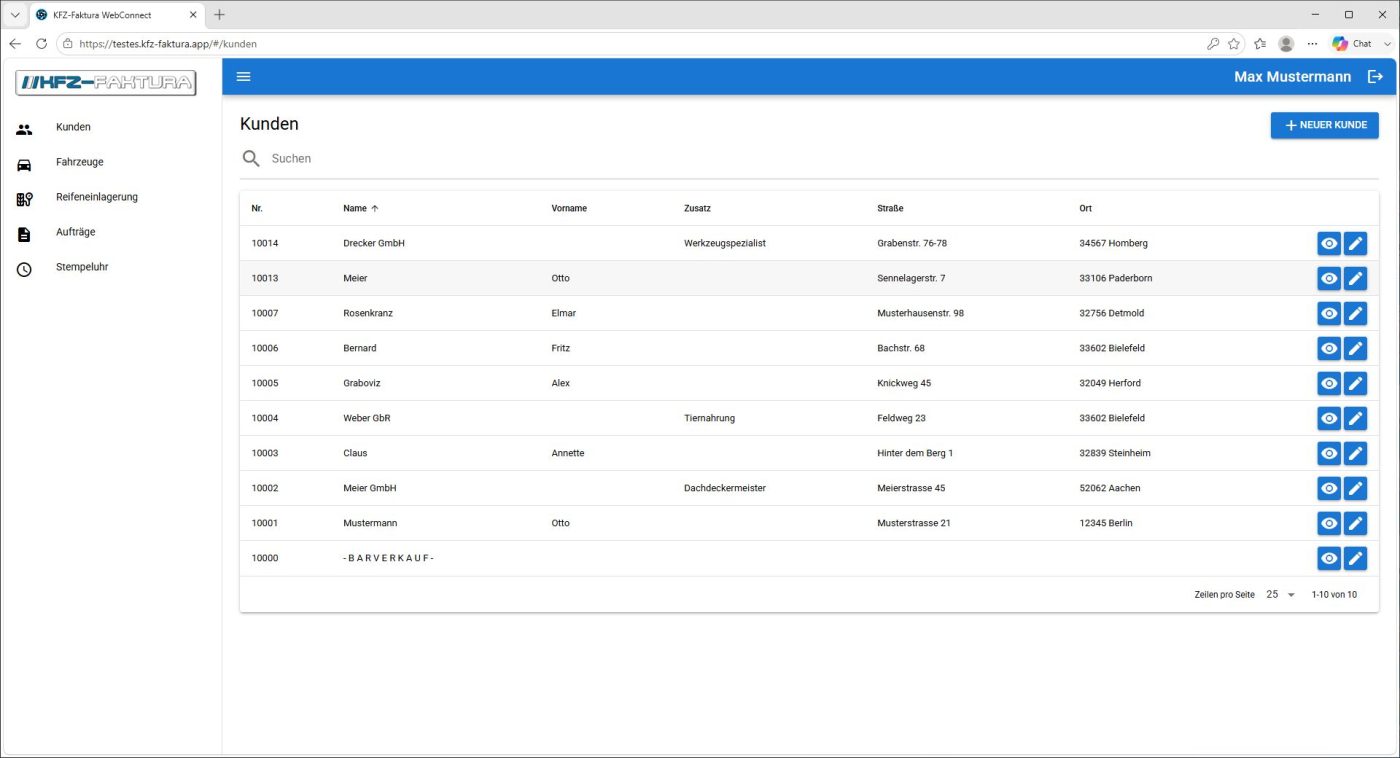View customer 10013 Meier with eye icon
Image resolution: width=1400 pixels, height=758 pixels.
point(1329,278)
